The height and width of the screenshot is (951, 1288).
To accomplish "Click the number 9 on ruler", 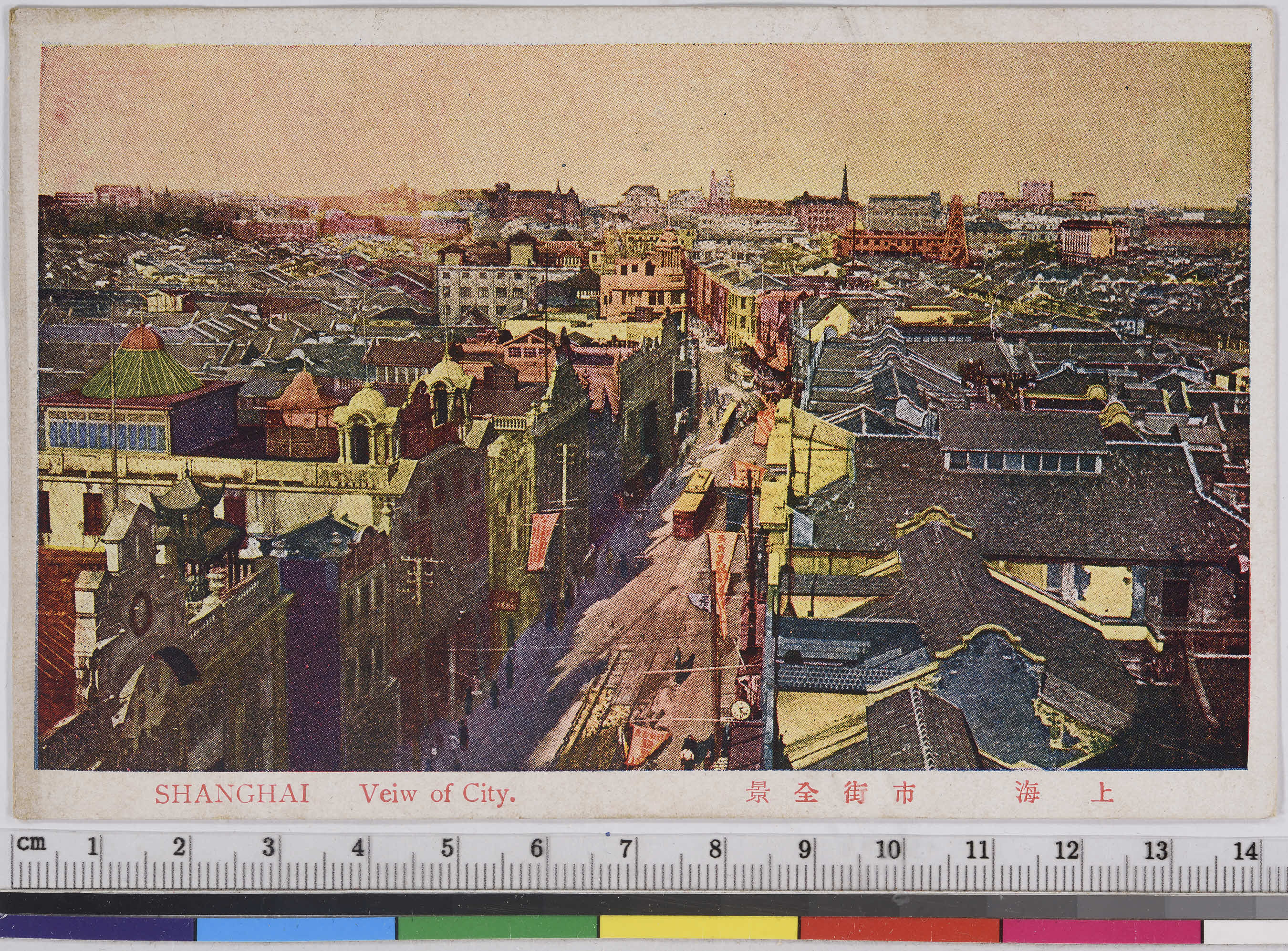I will point(804,849).
